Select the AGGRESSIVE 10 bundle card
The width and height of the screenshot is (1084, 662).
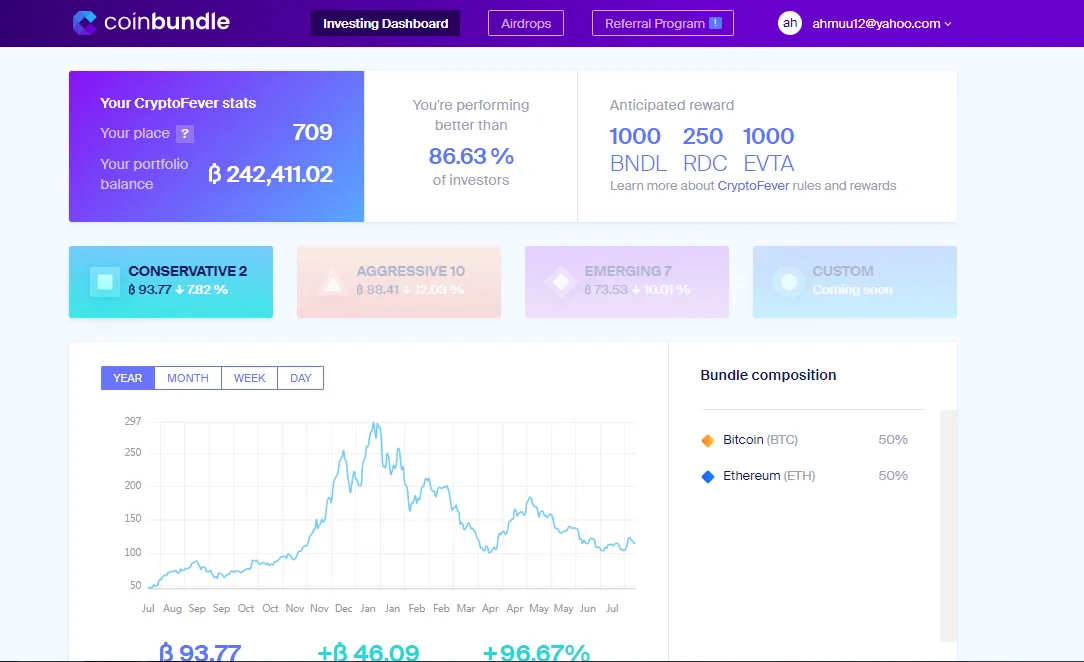399,282
